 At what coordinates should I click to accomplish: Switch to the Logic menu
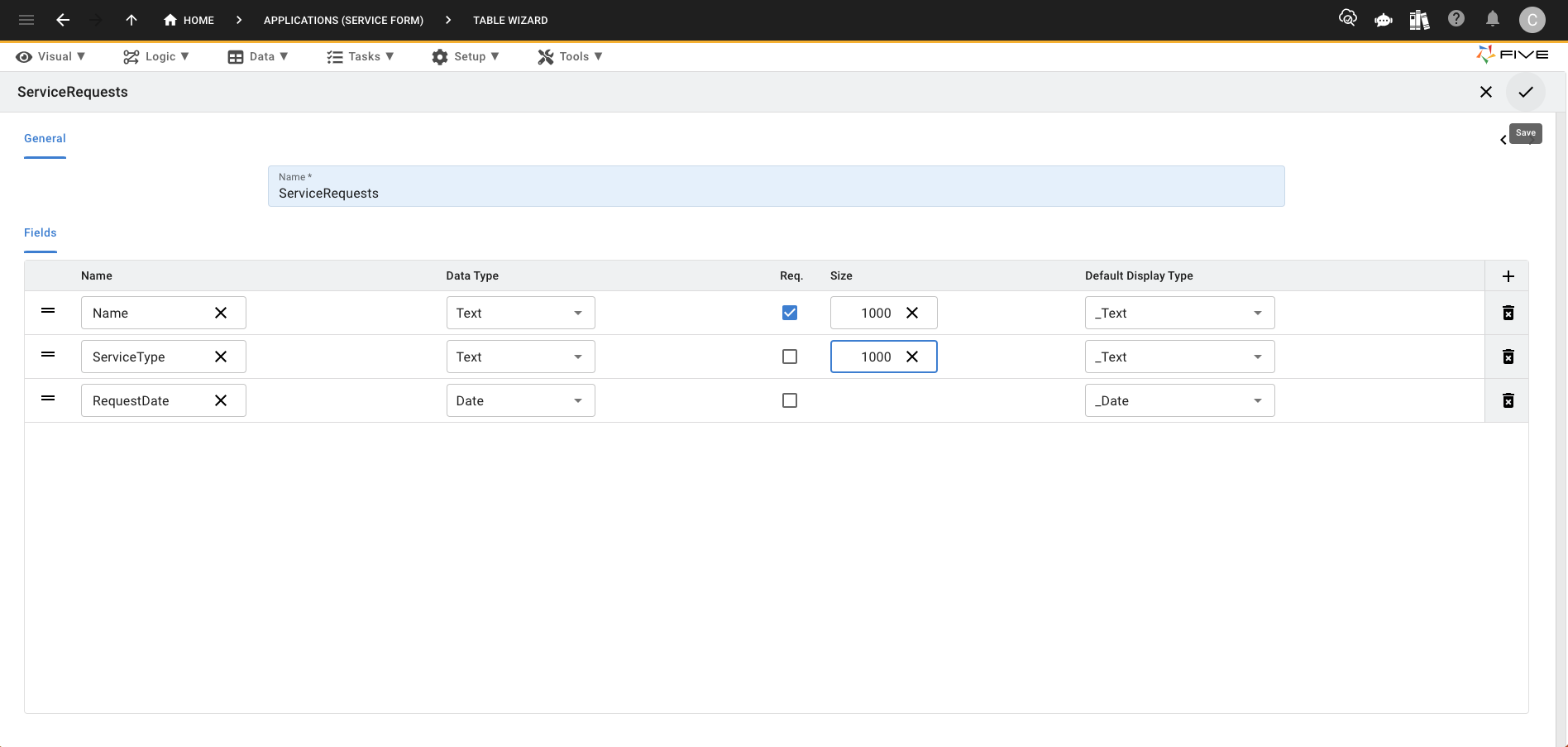pyautogui.click(x=156, y=56)
